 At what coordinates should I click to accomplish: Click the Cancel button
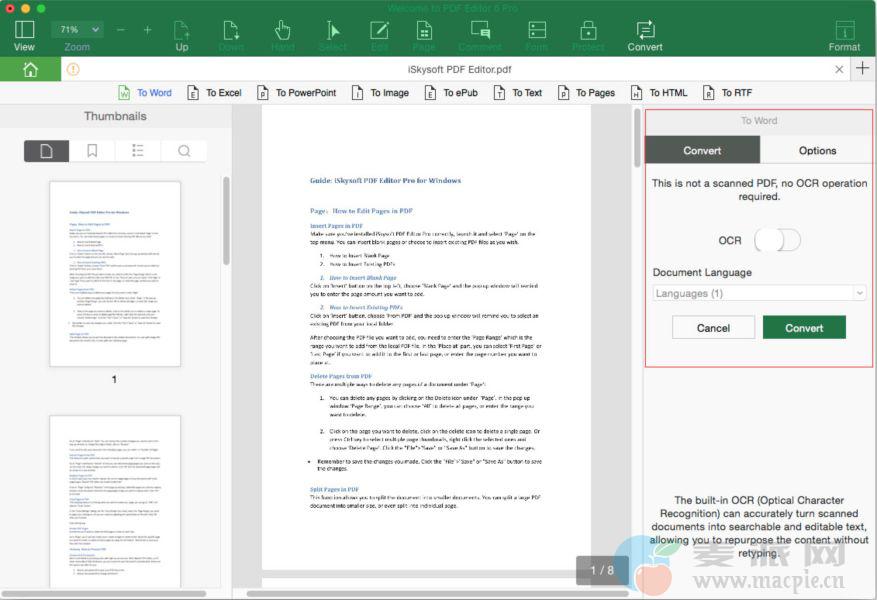(x=713, y=328)
